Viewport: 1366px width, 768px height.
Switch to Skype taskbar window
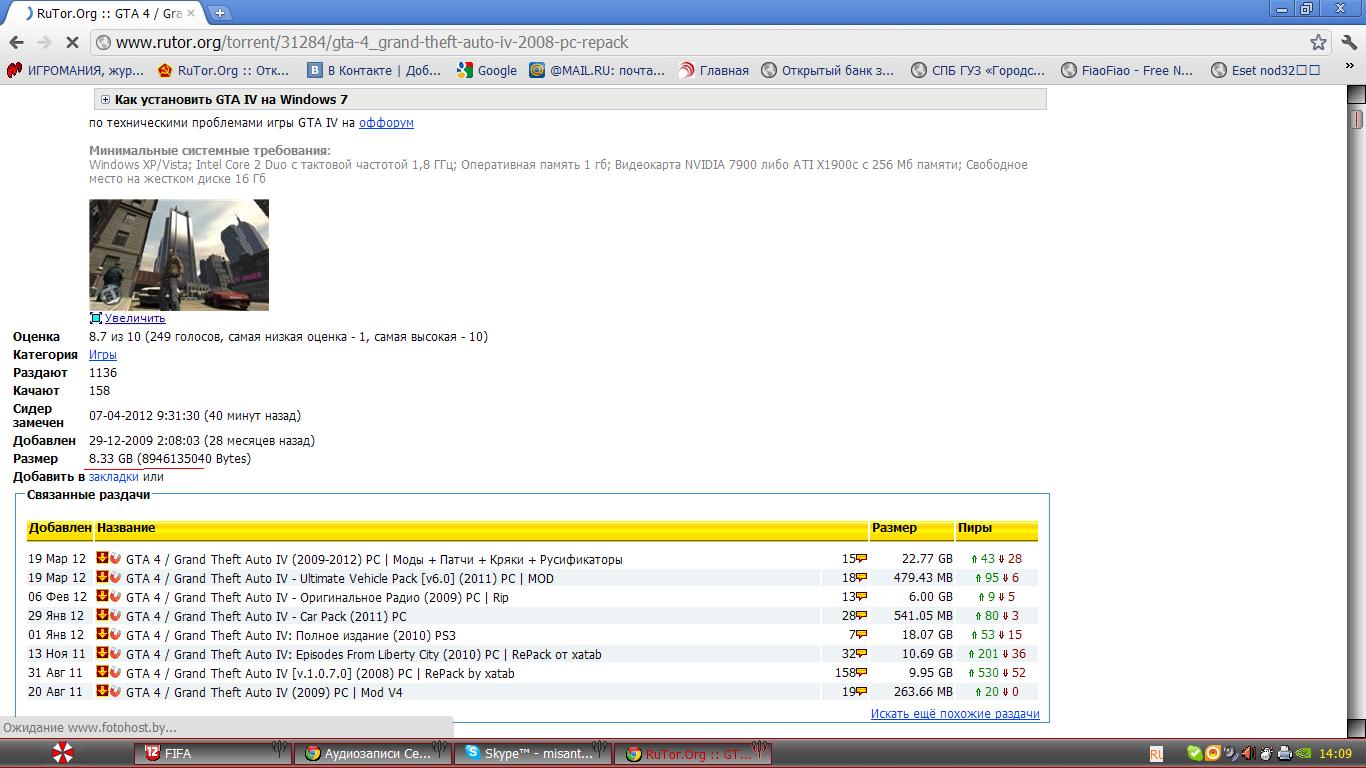533,753
